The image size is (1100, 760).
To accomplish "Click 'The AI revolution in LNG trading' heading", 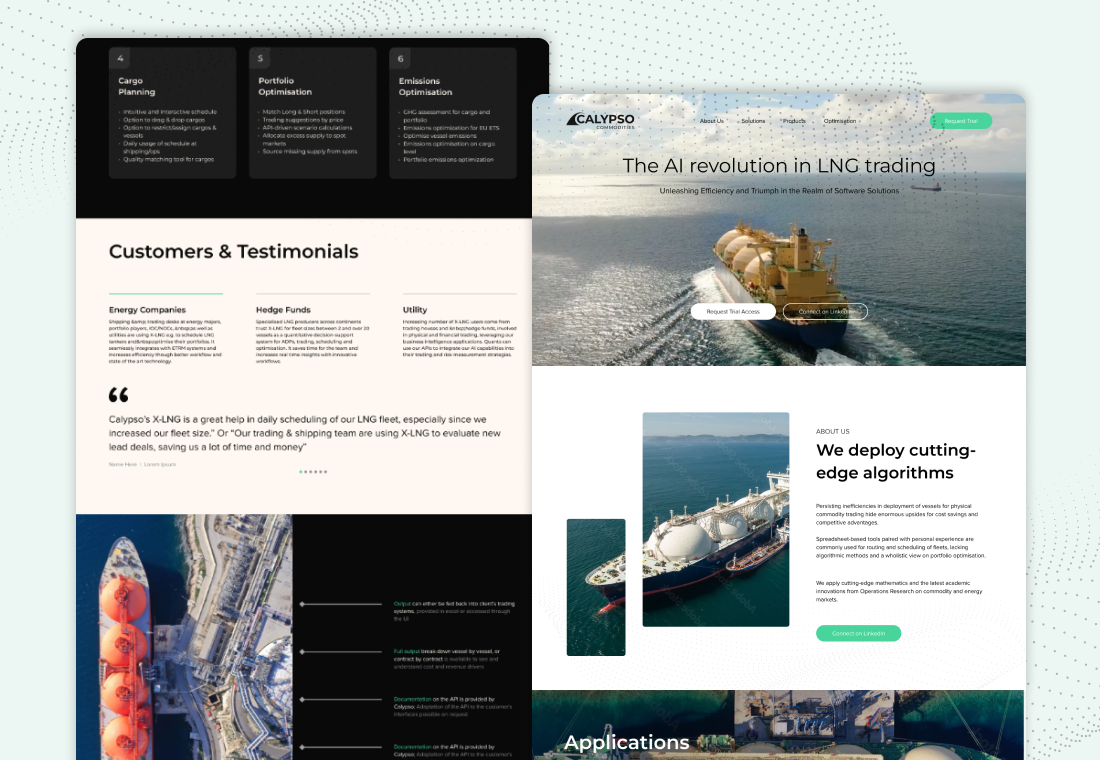I will coord(779,166).
